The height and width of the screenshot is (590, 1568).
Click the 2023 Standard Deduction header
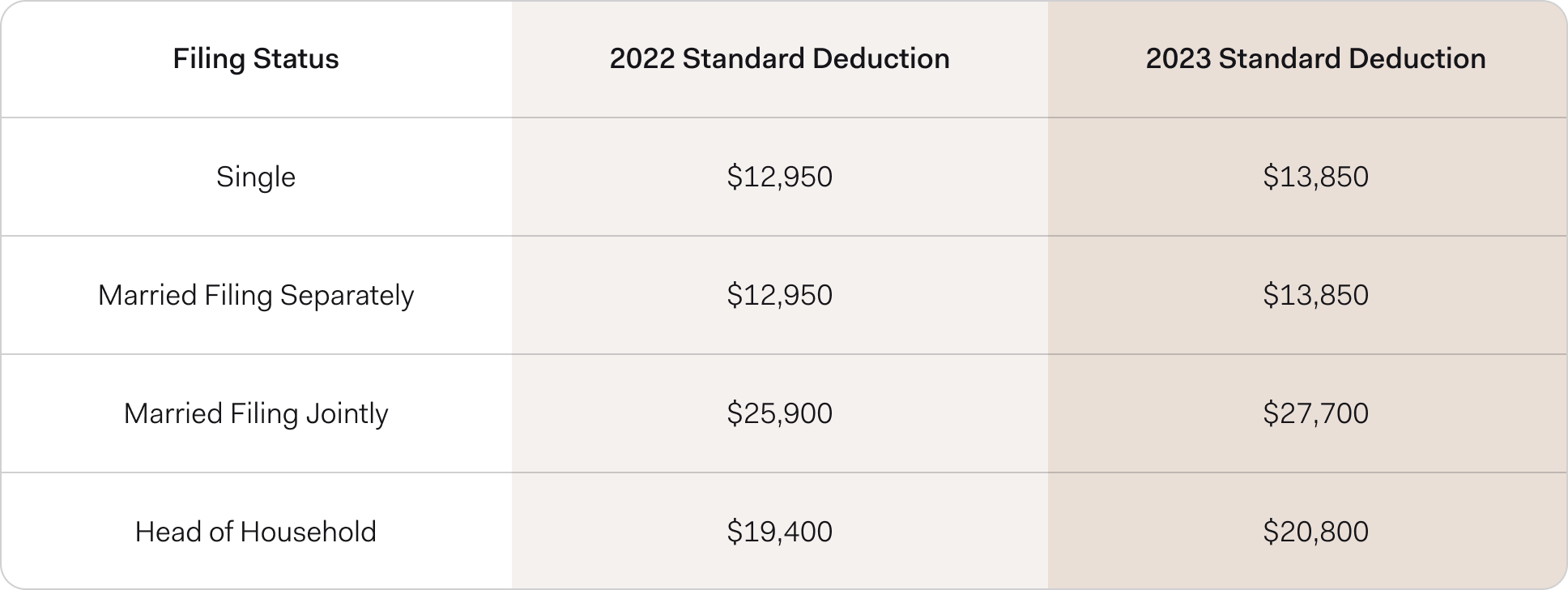click(1315, 59)
